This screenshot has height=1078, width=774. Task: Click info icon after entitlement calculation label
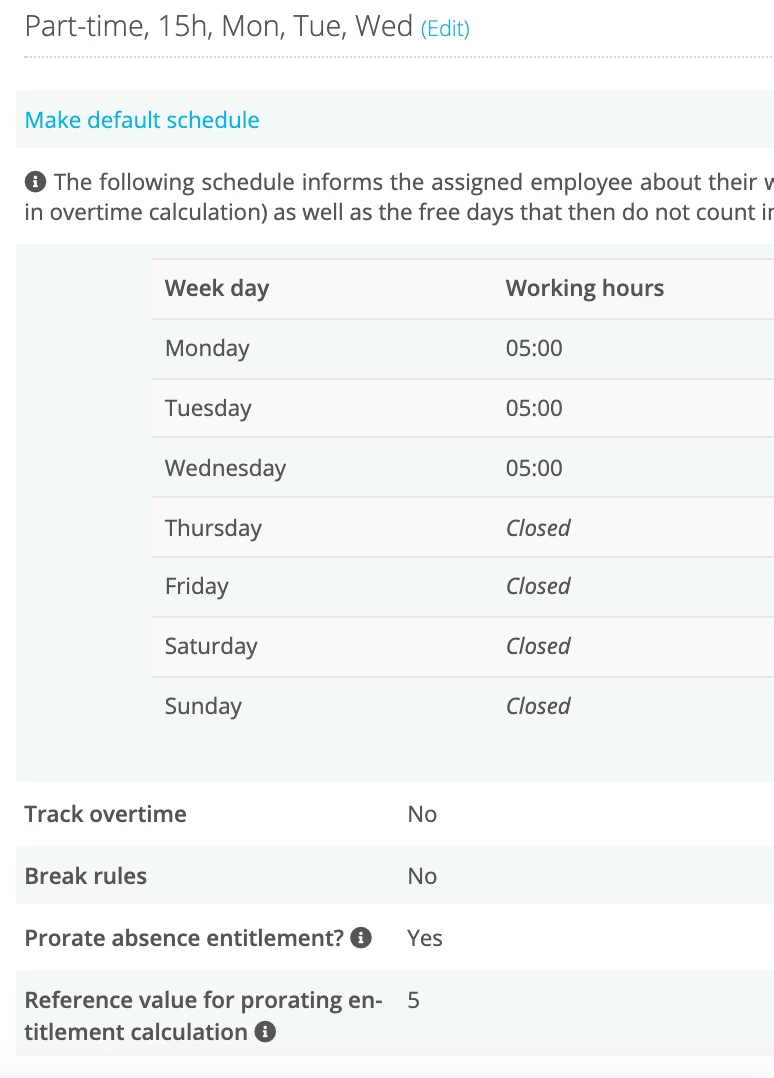click(x=265, y=1032)
